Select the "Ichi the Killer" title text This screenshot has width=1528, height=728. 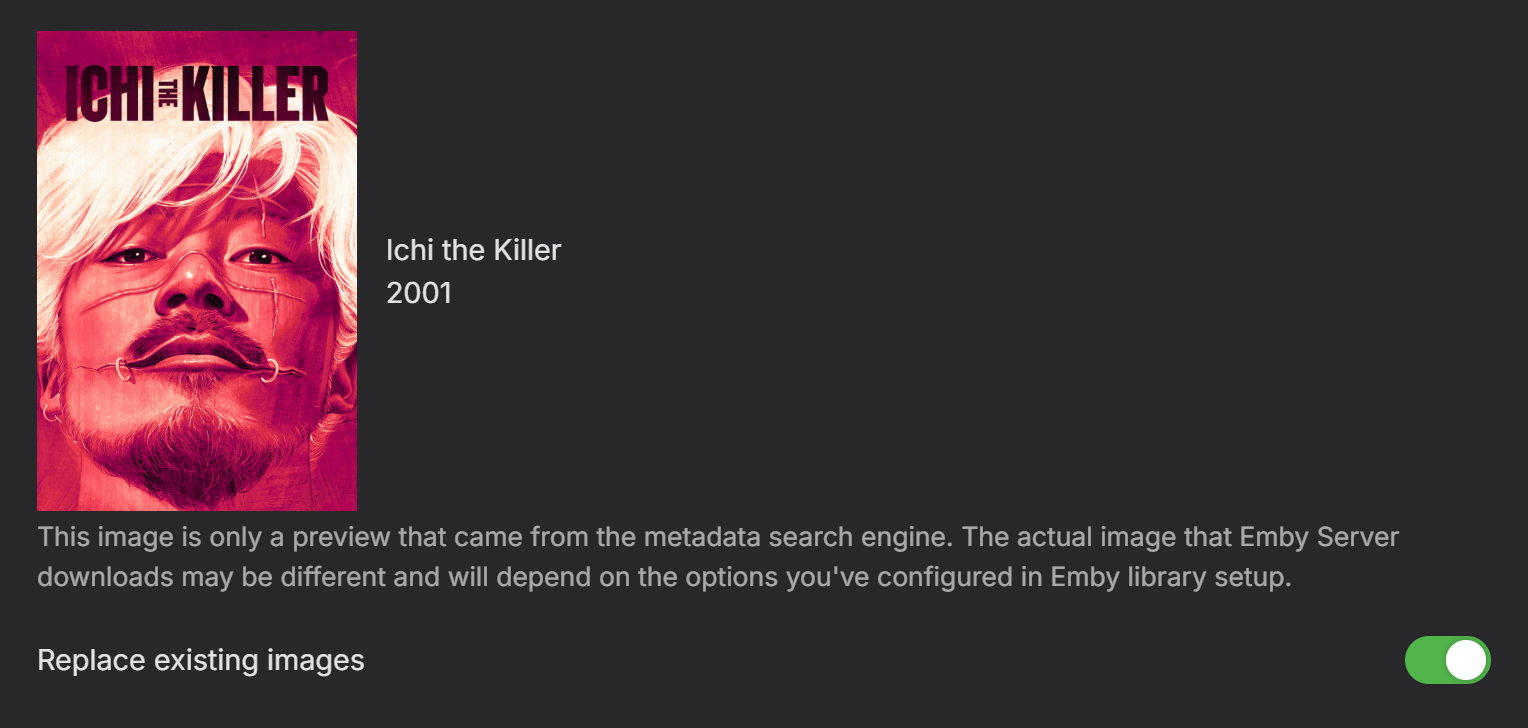coord(473,250)
